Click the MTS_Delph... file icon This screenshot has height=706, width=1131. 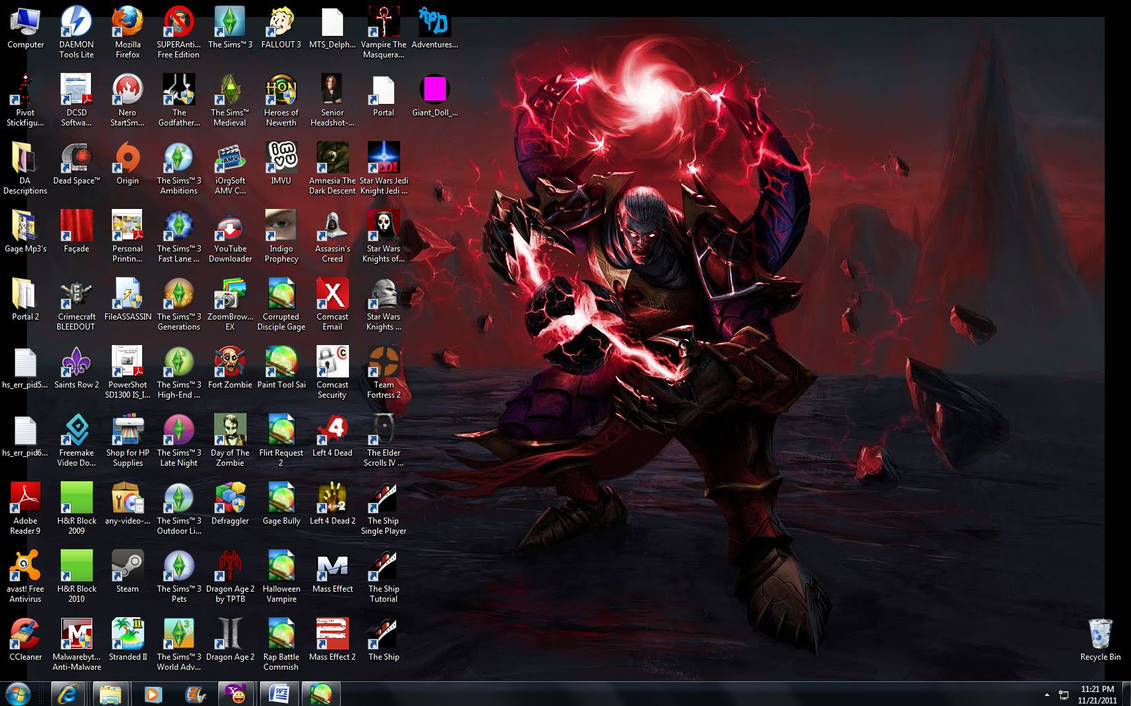(332, 27)
